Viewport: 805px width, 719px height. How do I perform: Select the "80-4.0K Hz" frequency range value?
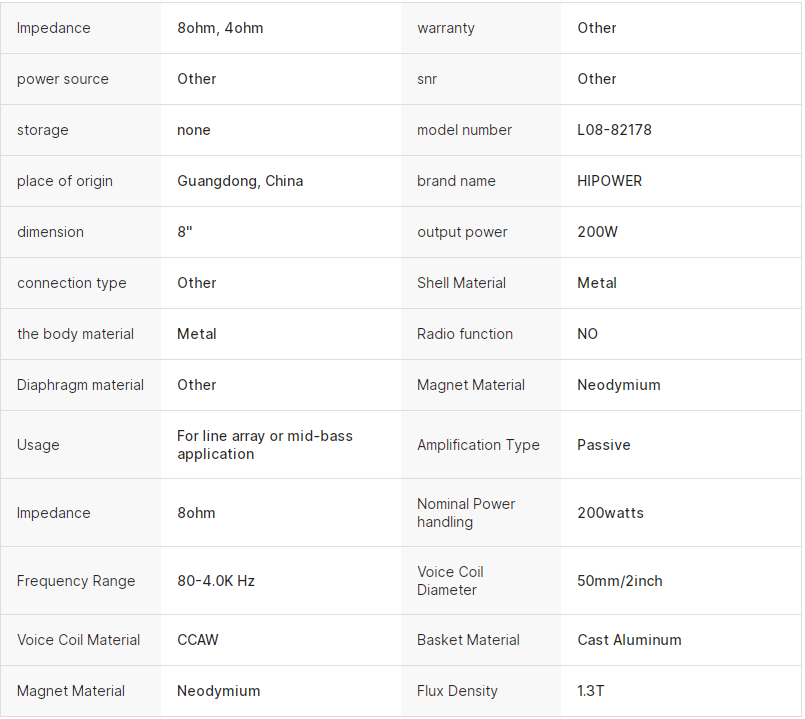[216, 581]
